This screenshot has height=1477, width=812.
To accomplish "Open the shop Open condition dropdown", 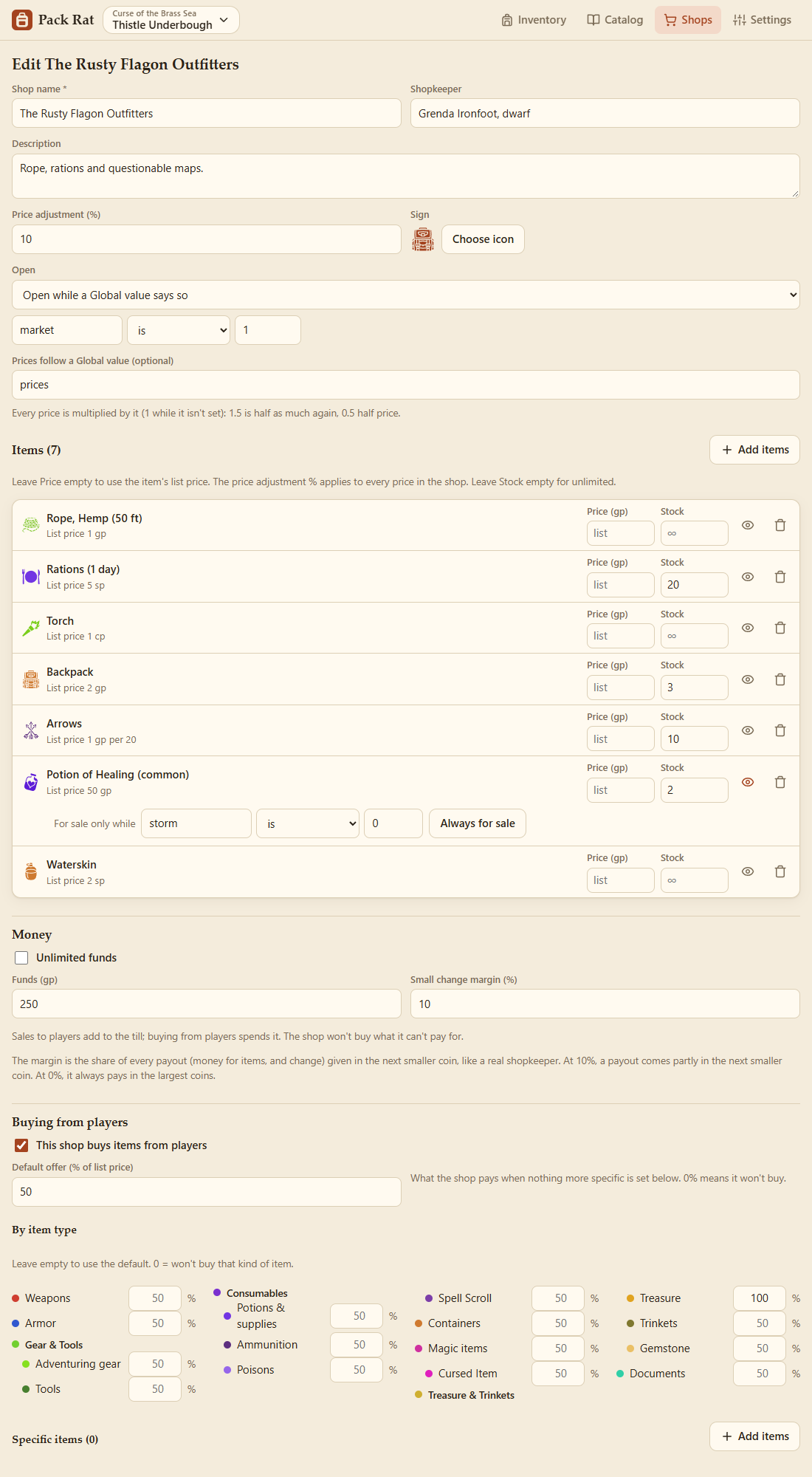I will [406, 295].
